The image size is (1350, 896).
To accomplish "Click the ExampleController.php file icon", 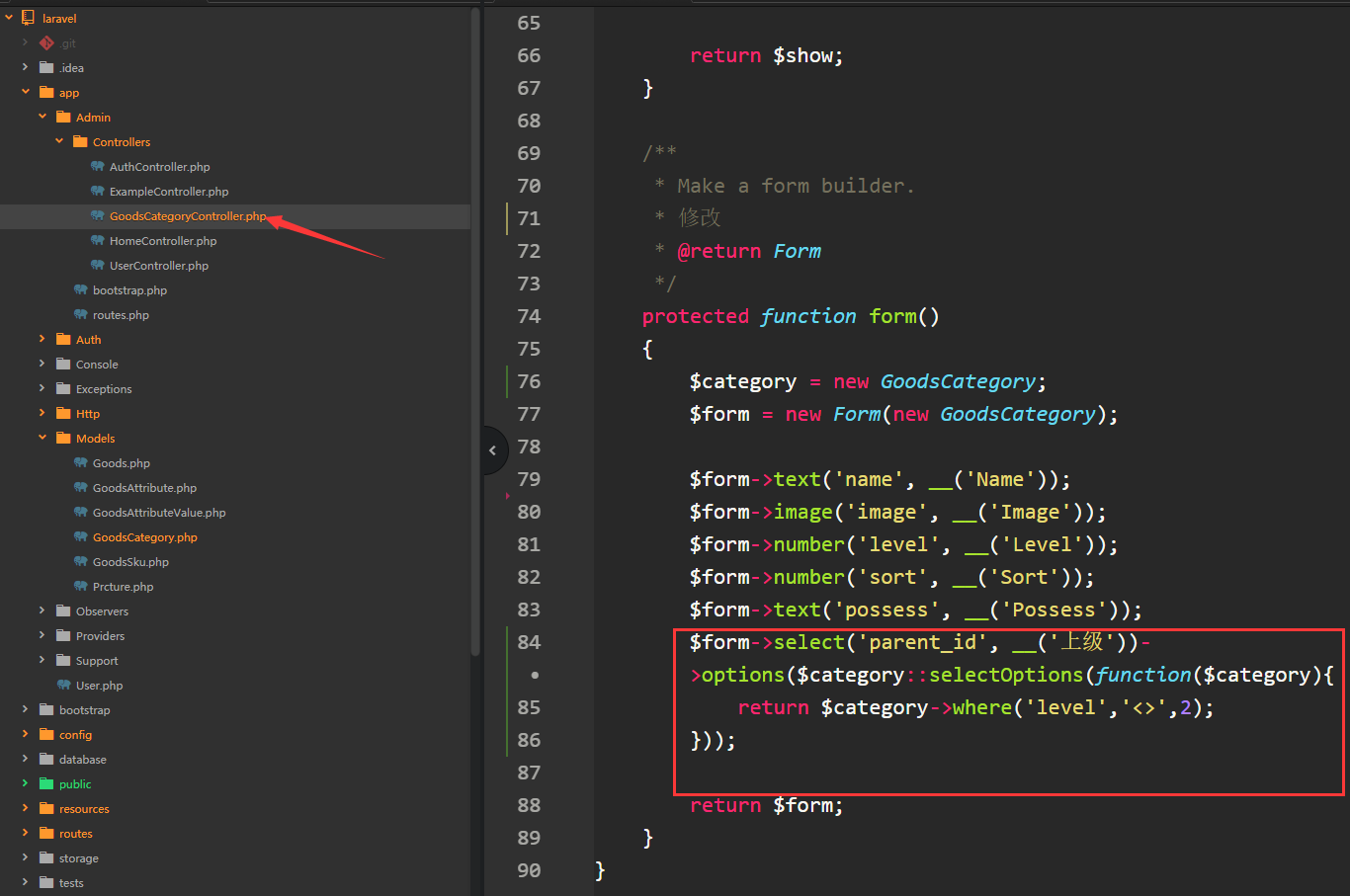I will click(x=97, y=191).
